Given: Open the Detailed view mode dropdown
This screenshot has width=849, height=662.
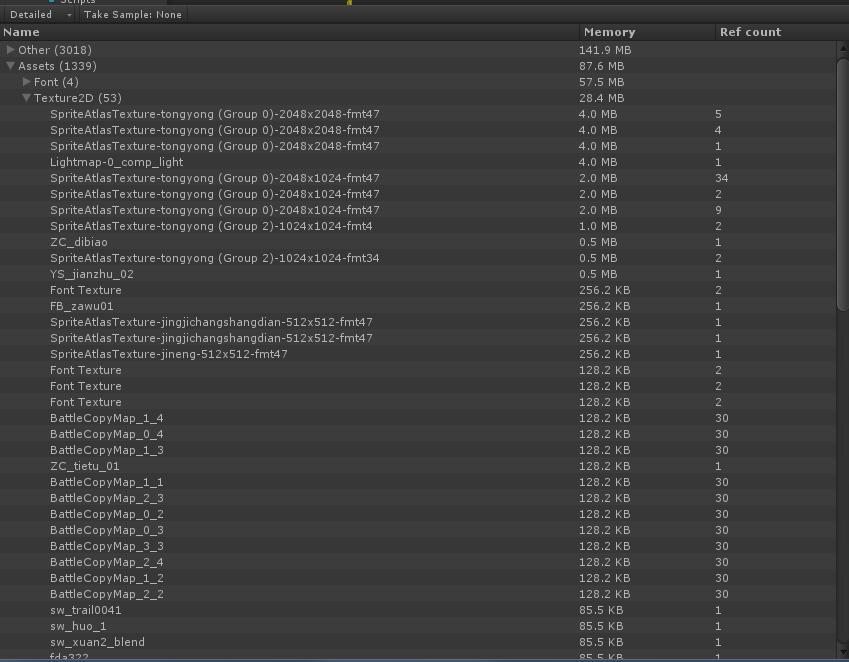Looking at the screenshot, I should (39, 15).
